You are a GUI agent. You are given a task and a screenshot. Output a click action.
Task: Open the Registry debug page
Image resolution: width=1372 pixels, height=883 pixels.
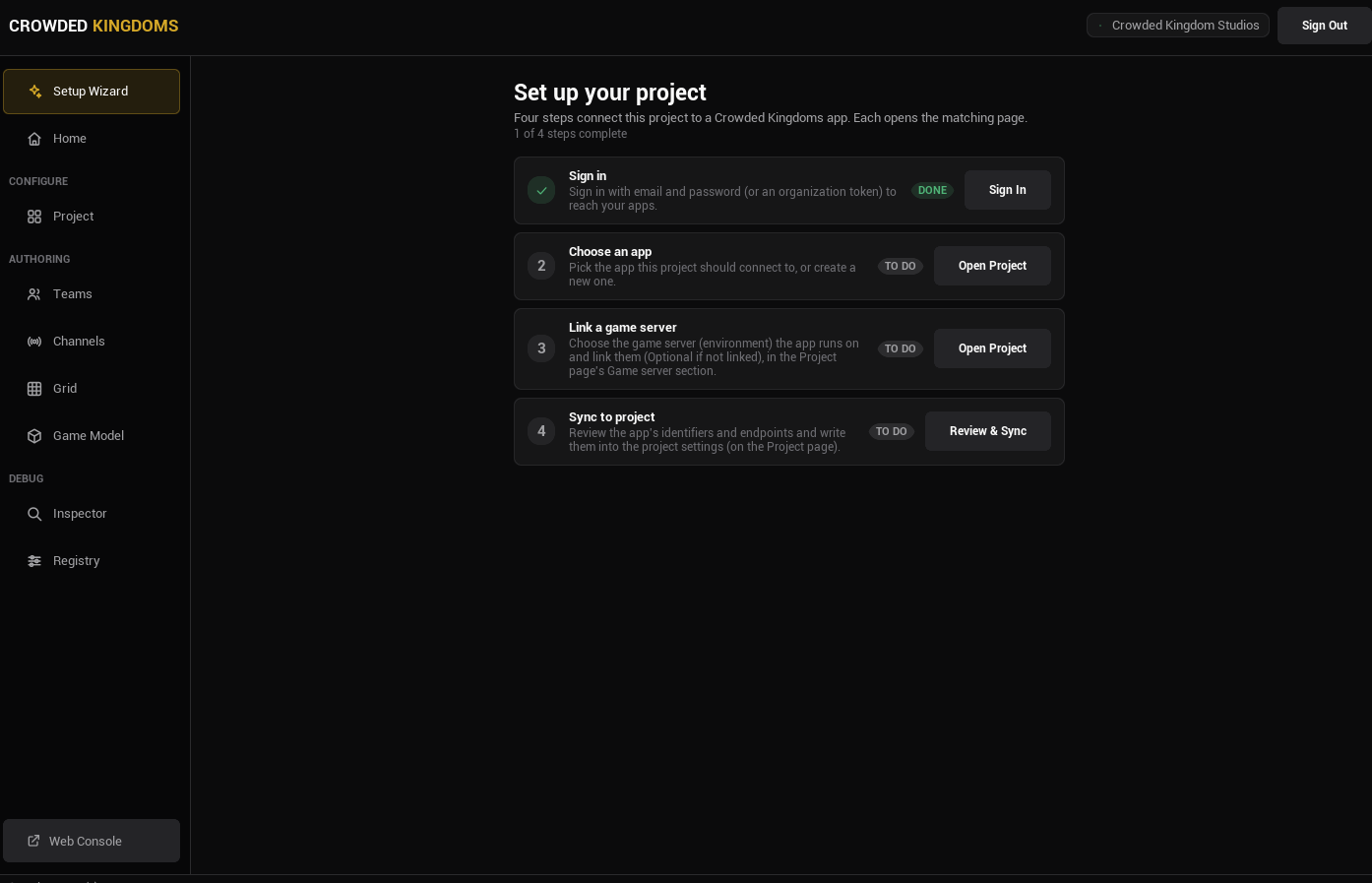[x=92, y=561]
